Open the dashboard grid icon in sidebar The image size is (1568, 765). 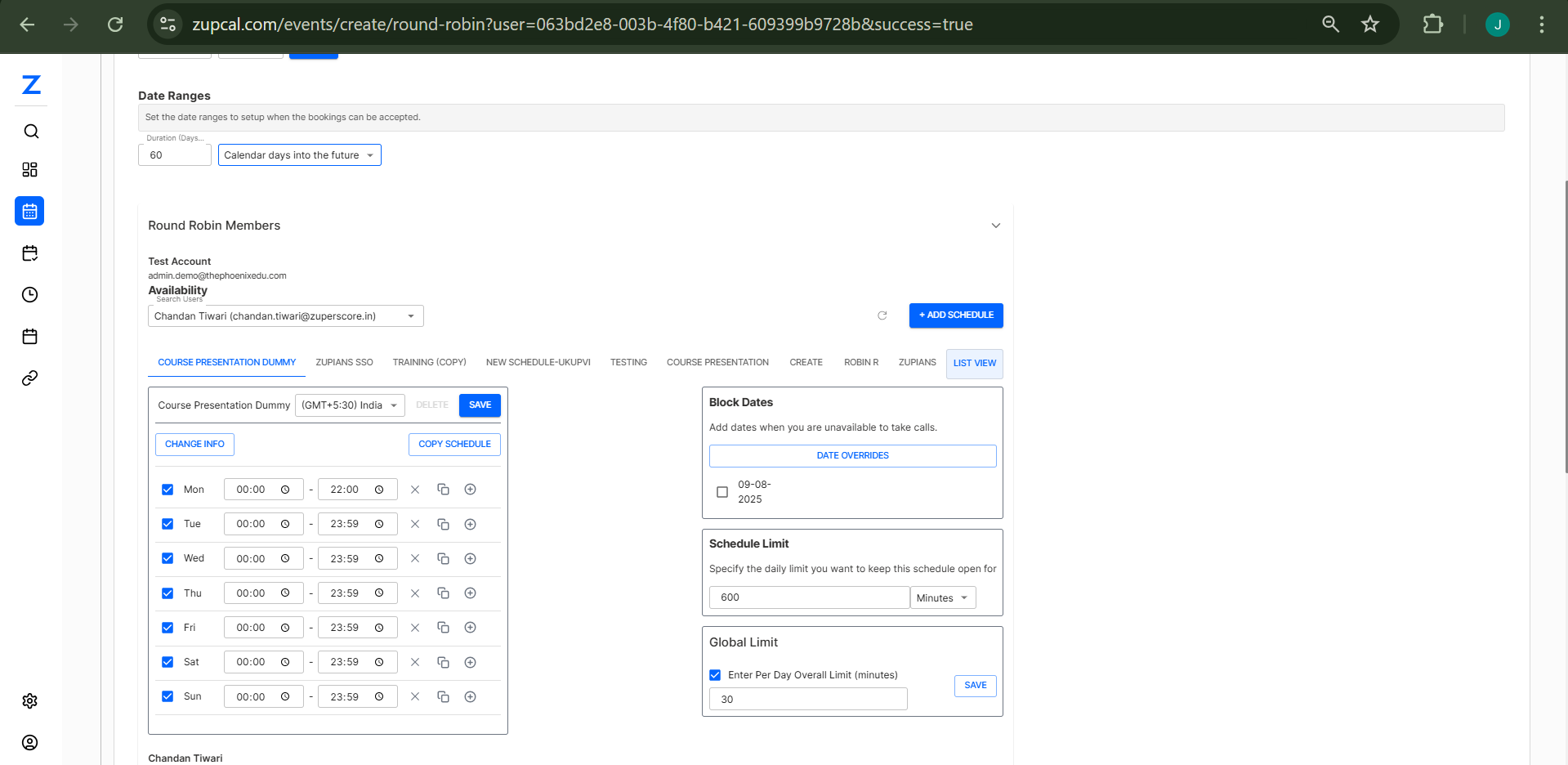[x=30, y=170]
